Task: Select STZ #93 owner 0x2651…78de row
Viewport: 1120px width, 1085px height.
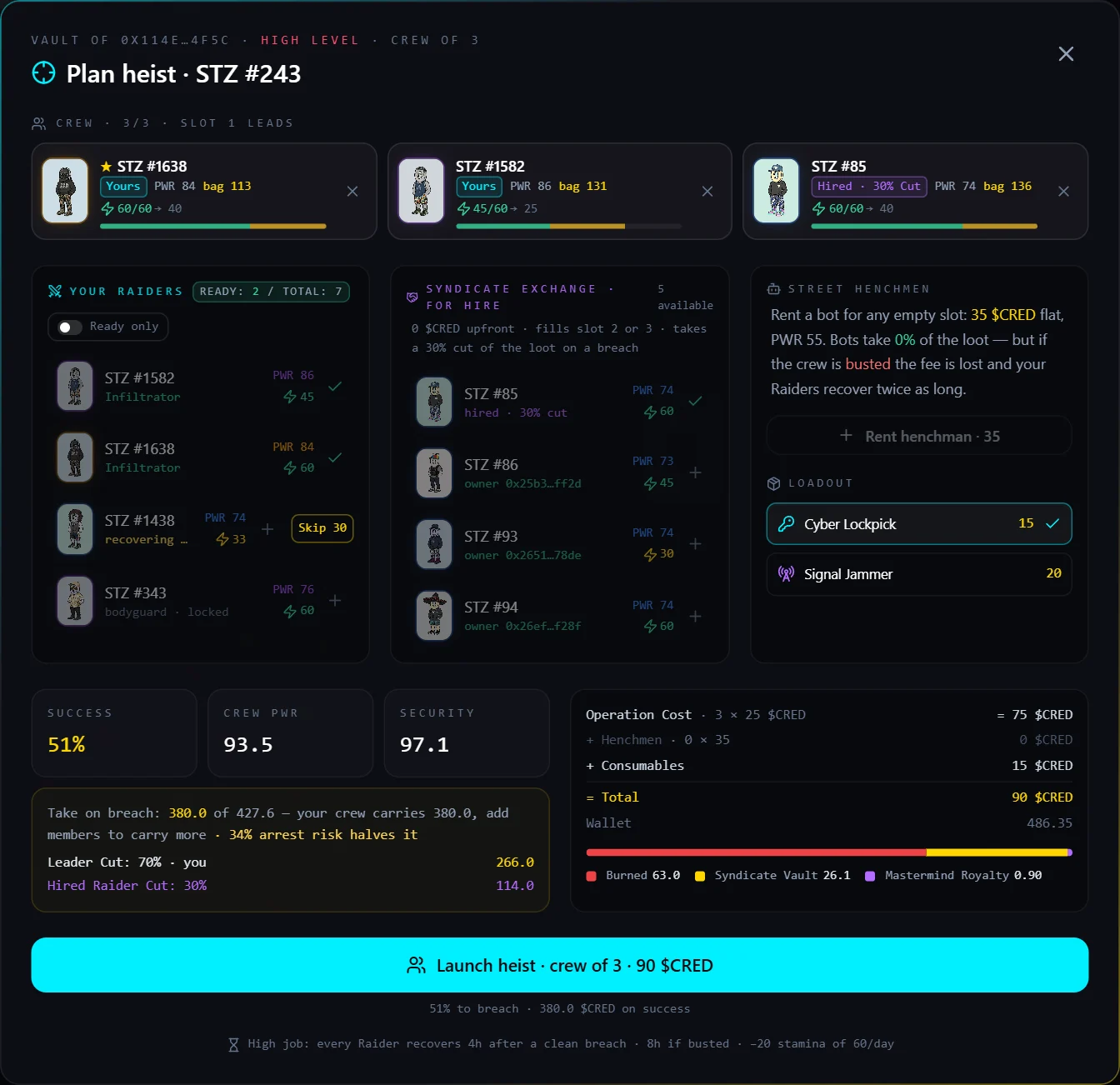Action: coord(559,544)
